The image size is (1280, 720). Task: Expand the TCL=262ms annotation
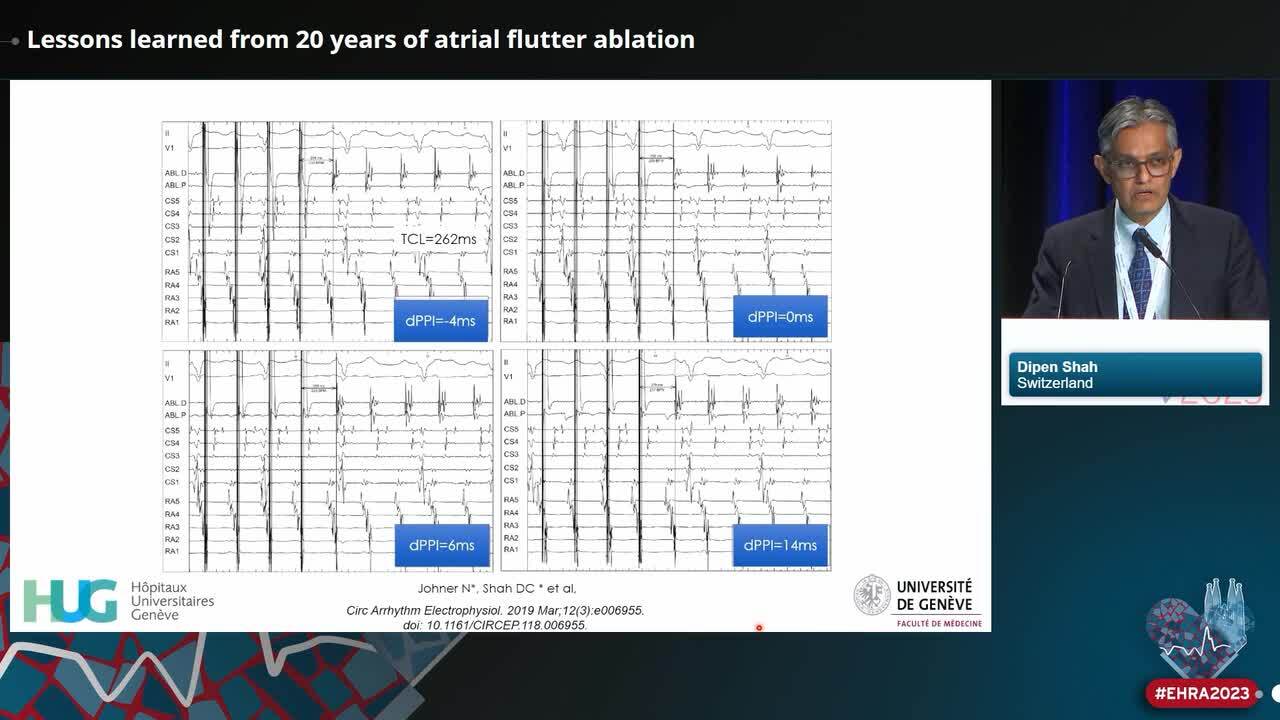[441, 240]
